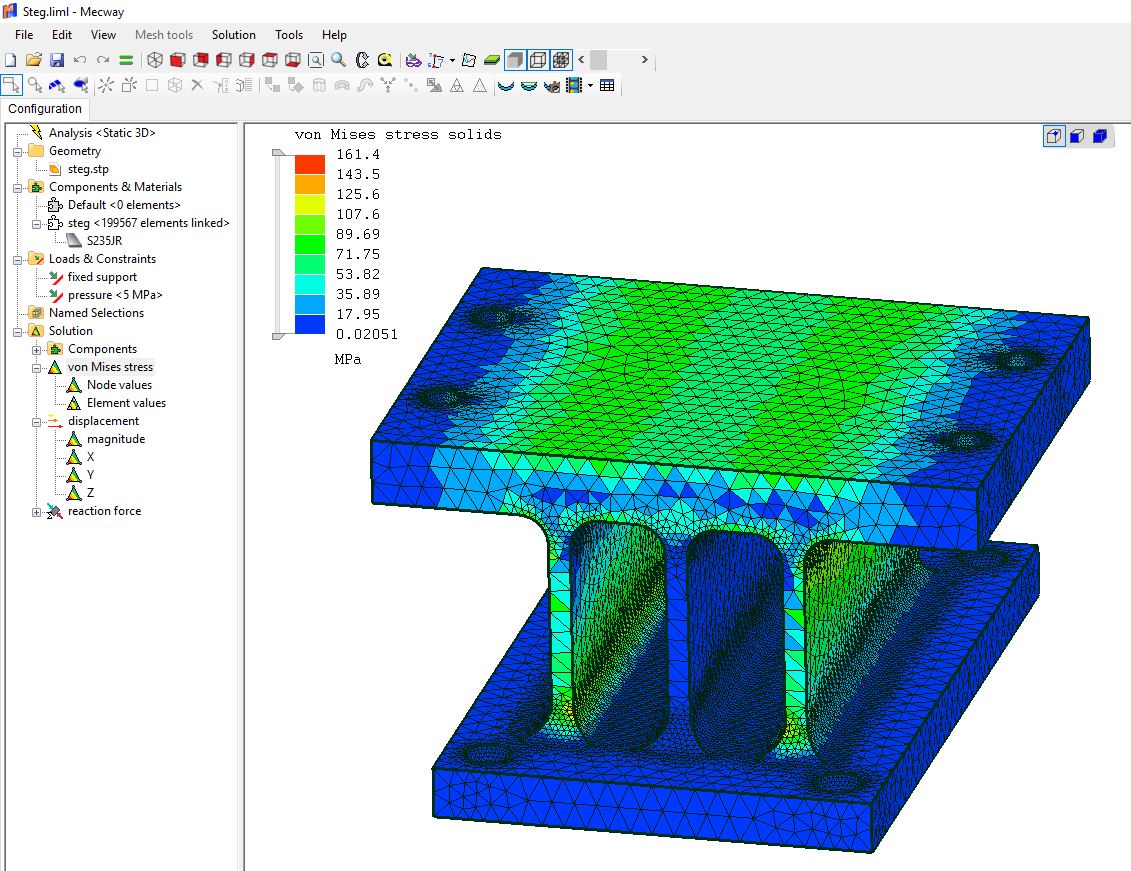
Task: Fit model to window with boxed magnifier
Action: (316, 60)
